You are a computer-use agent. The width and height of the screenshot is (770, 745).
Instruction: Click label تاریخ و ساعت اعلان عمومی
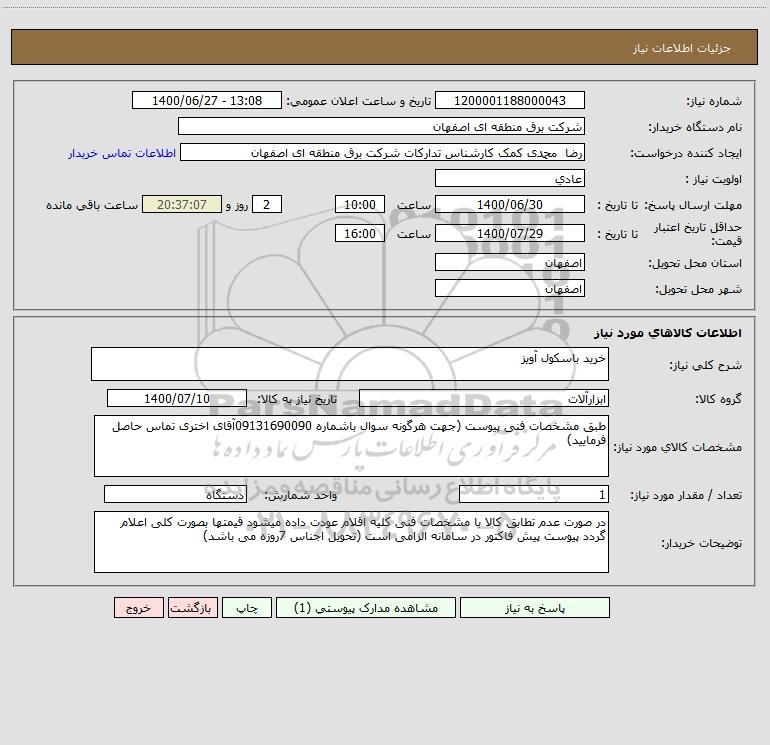pyautogui.click(x=358, y=101)
